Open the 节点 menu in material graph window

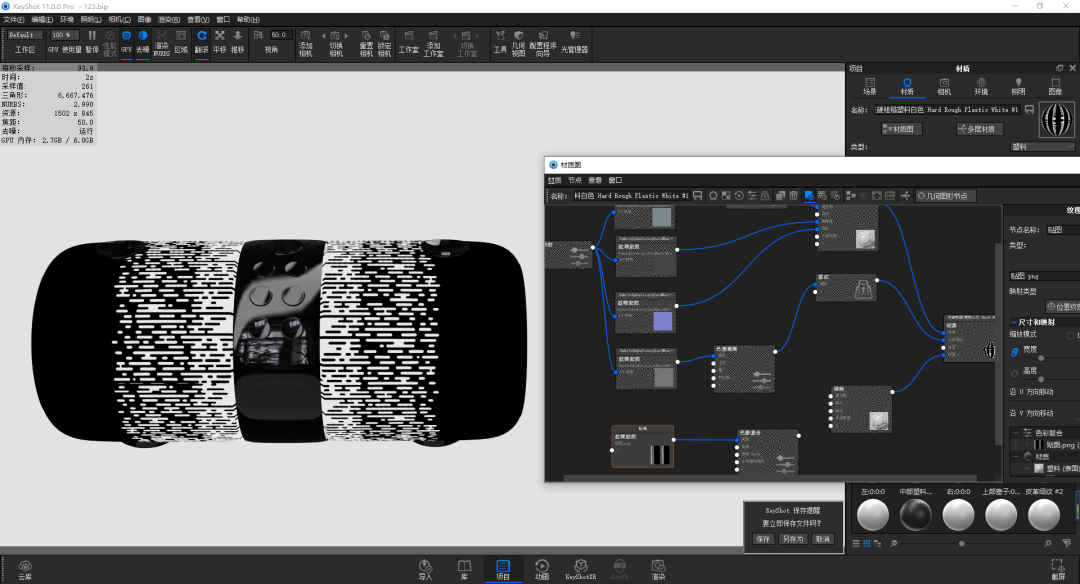click(574, 180)
